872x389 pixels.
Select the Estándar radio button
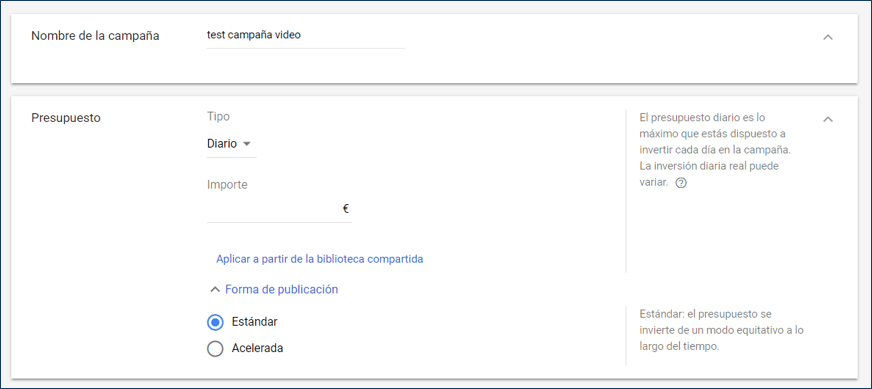point(215,322)
